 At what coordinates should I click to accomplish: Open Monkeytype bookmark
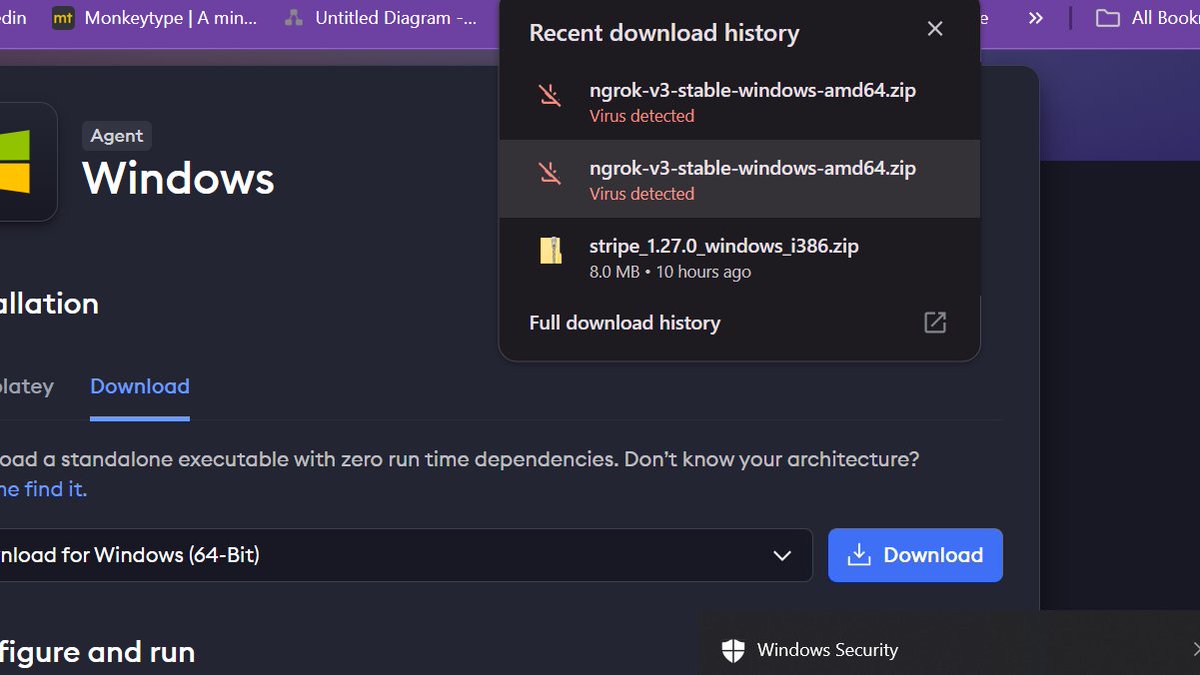click(x=155, y=18)
